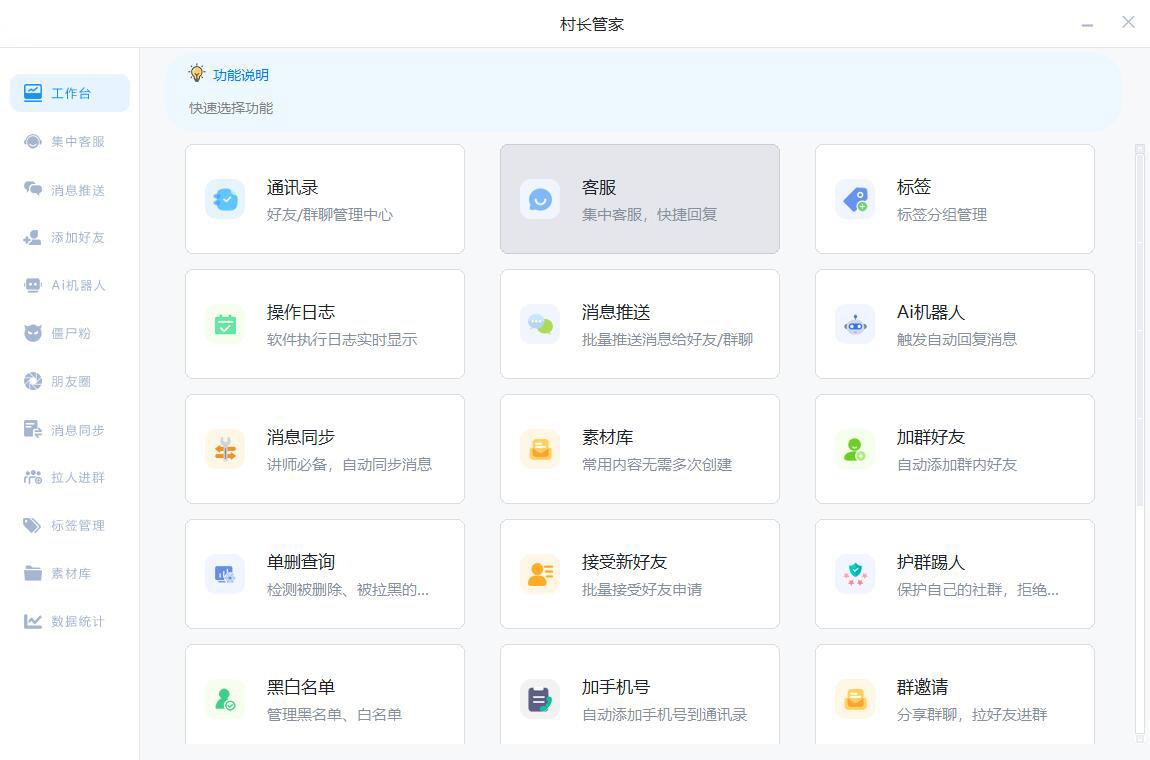Click the 通讯录 contact book icon

pos(225,199)
